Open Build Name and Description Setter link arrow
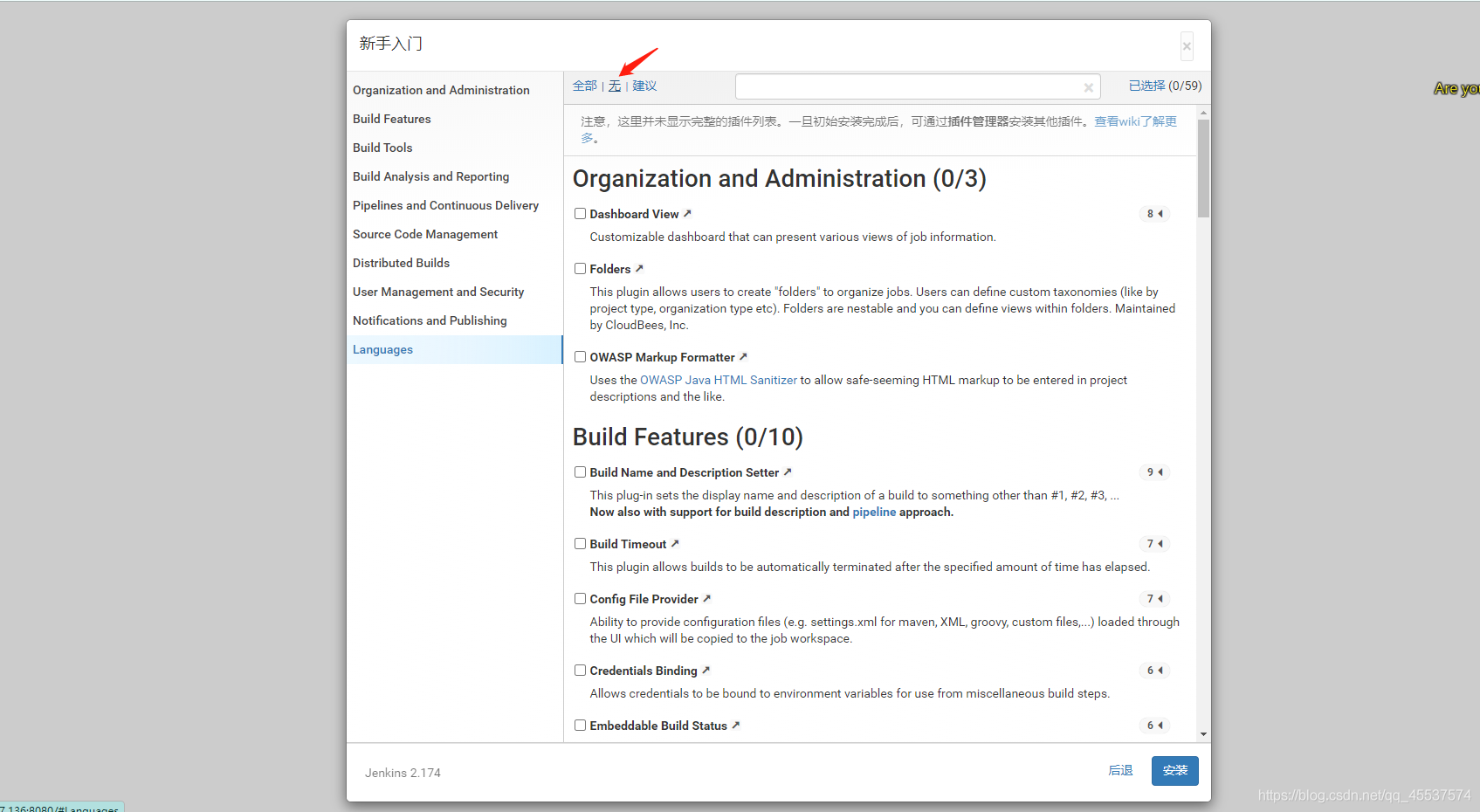 click(x=788, y=471)
